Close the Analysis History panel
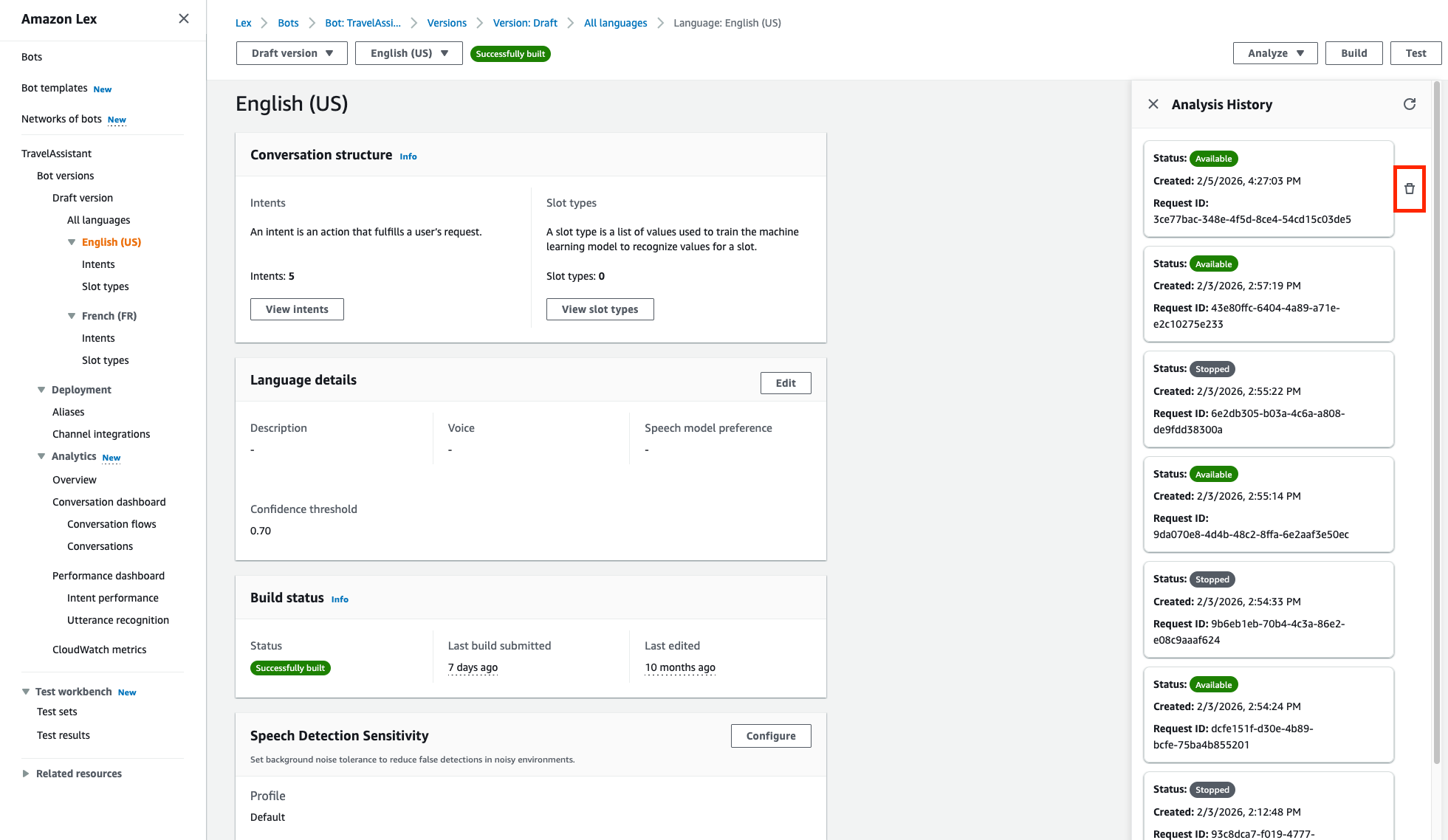Viewport: 1448px width, 840px height. point(1153,104)
